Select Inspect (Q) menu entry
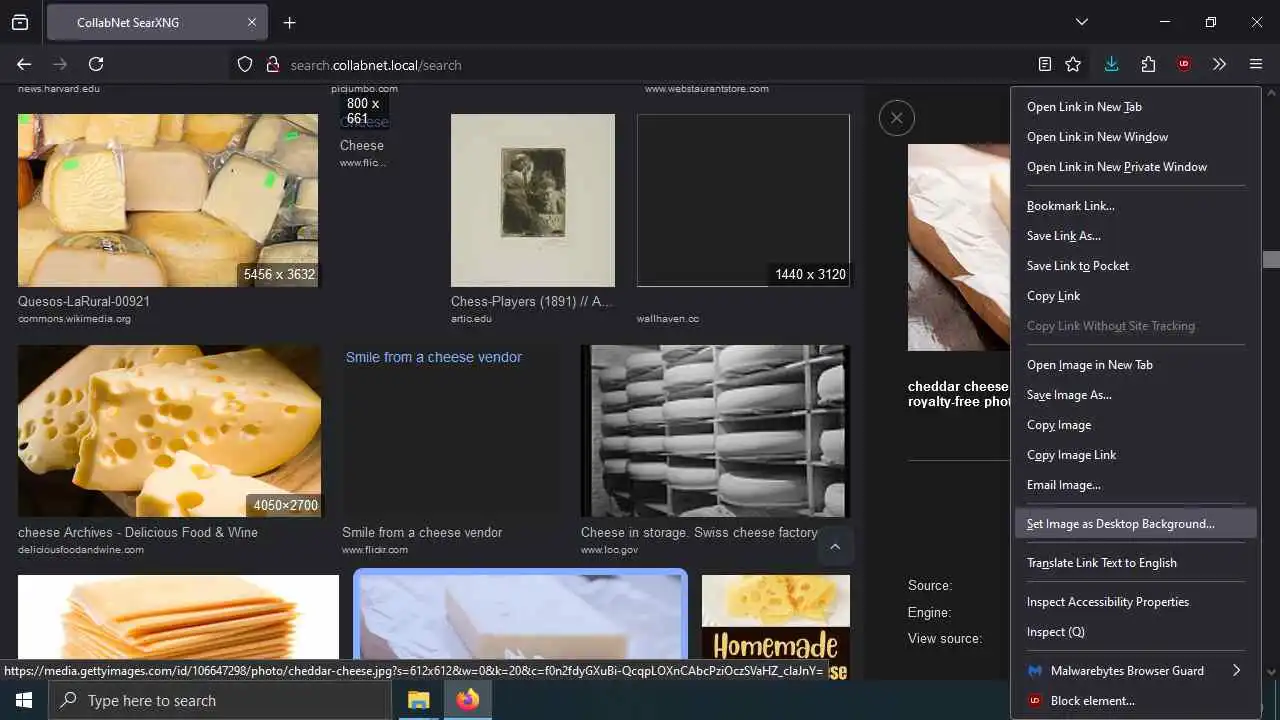This screenshot has height=720, width=1280. pos(1136,632)
